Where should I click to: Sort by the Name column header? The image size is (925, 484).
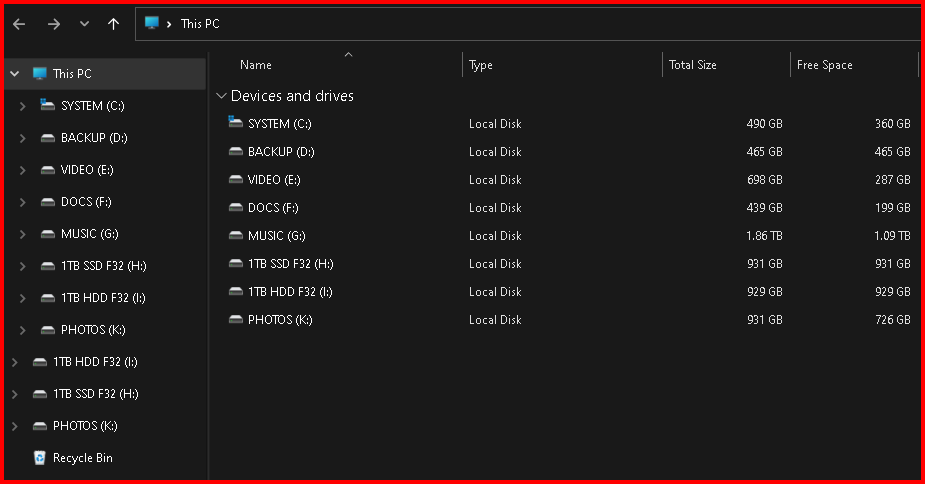coord(256,65)
